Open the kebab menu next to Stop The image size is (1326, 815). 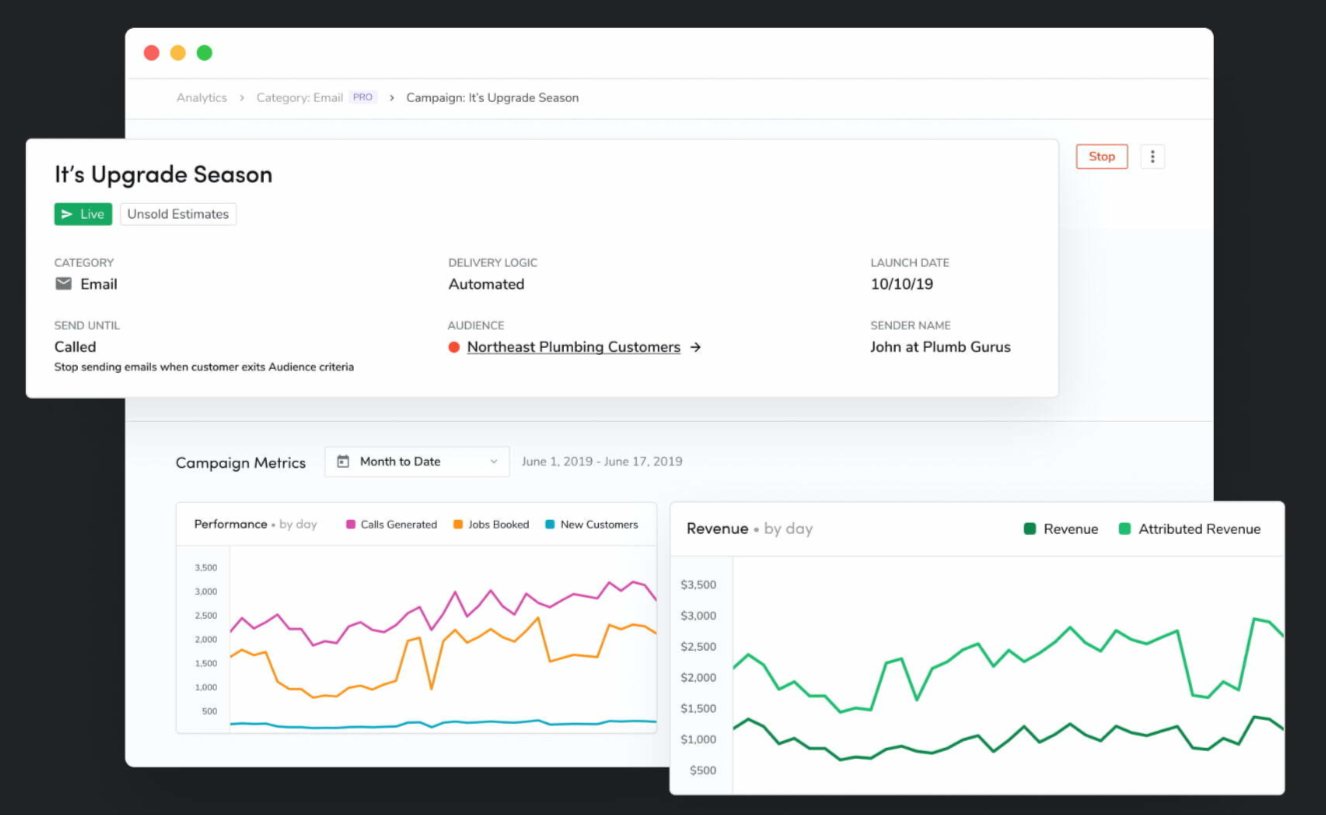pyautogui.click(x=1152, y=156)
